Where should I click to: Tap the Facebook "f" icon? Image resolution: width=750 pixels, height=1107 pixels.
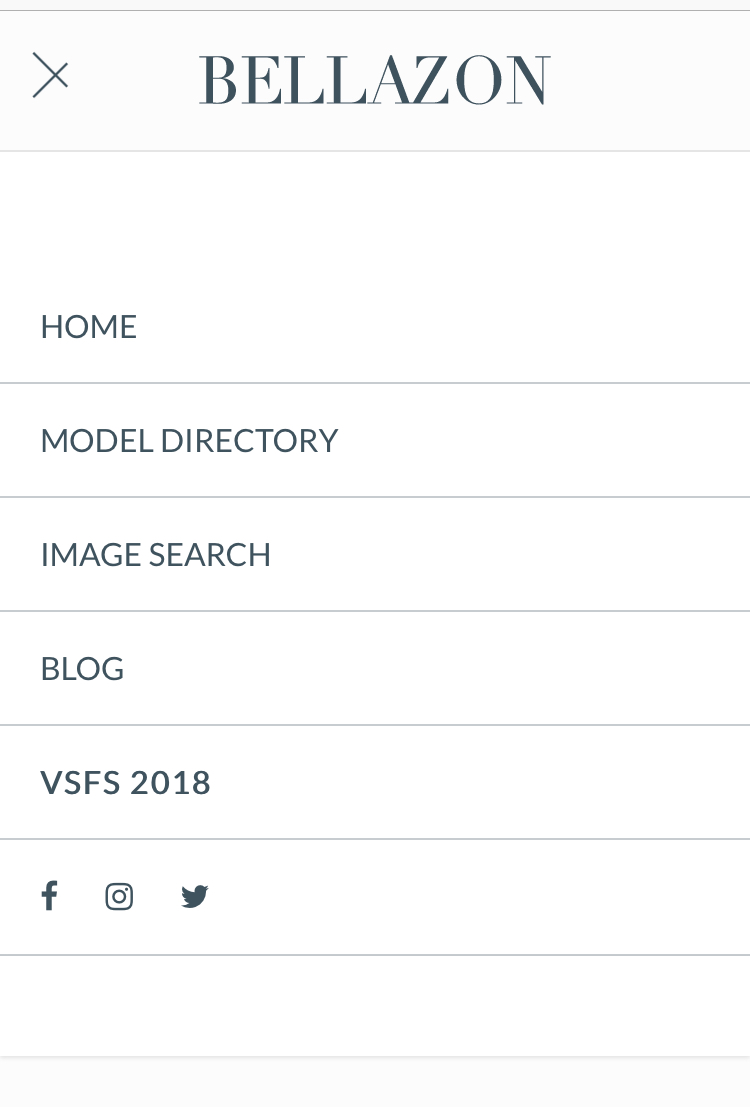click(x=49, y=896)
